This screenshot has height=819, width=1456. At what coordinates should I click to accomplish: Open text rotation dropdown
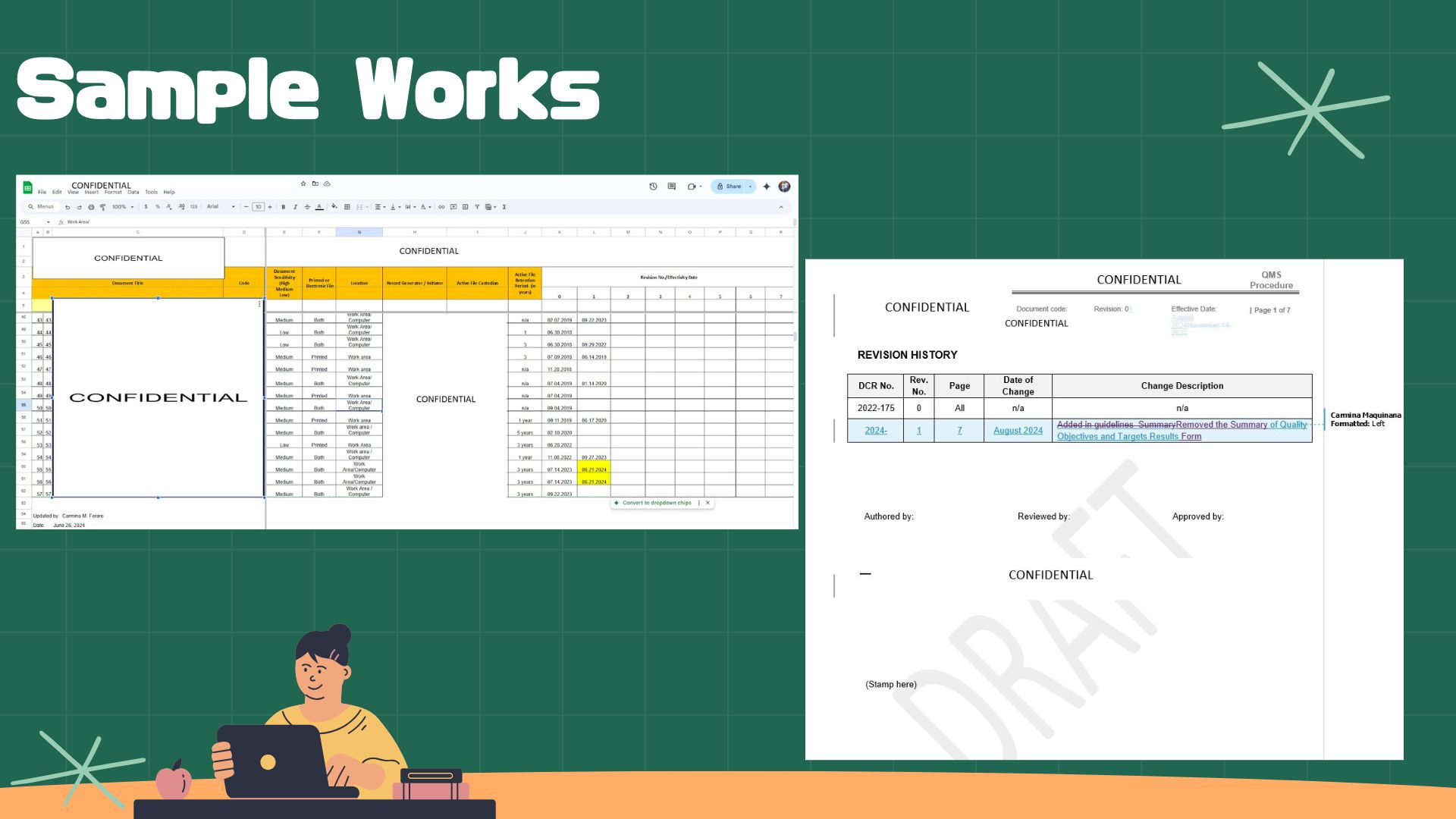coord(425,207)
